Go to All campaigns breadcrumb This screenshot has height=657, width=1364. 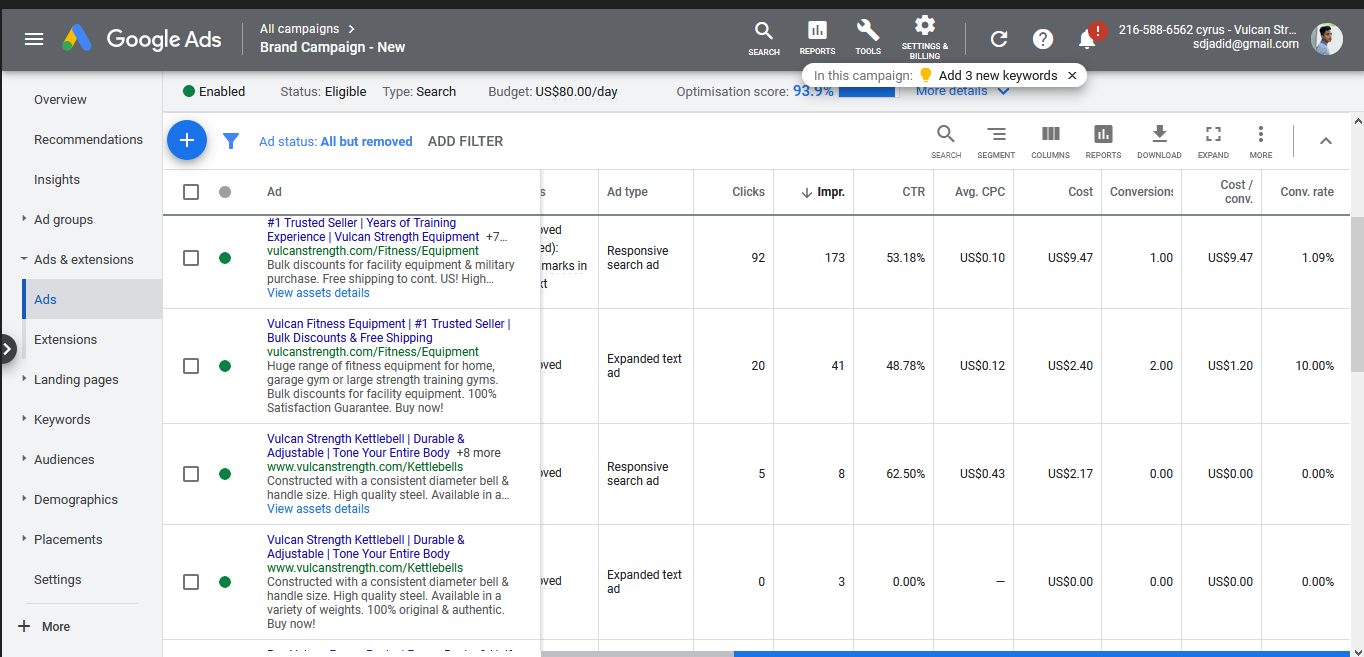tap(299, 29)
